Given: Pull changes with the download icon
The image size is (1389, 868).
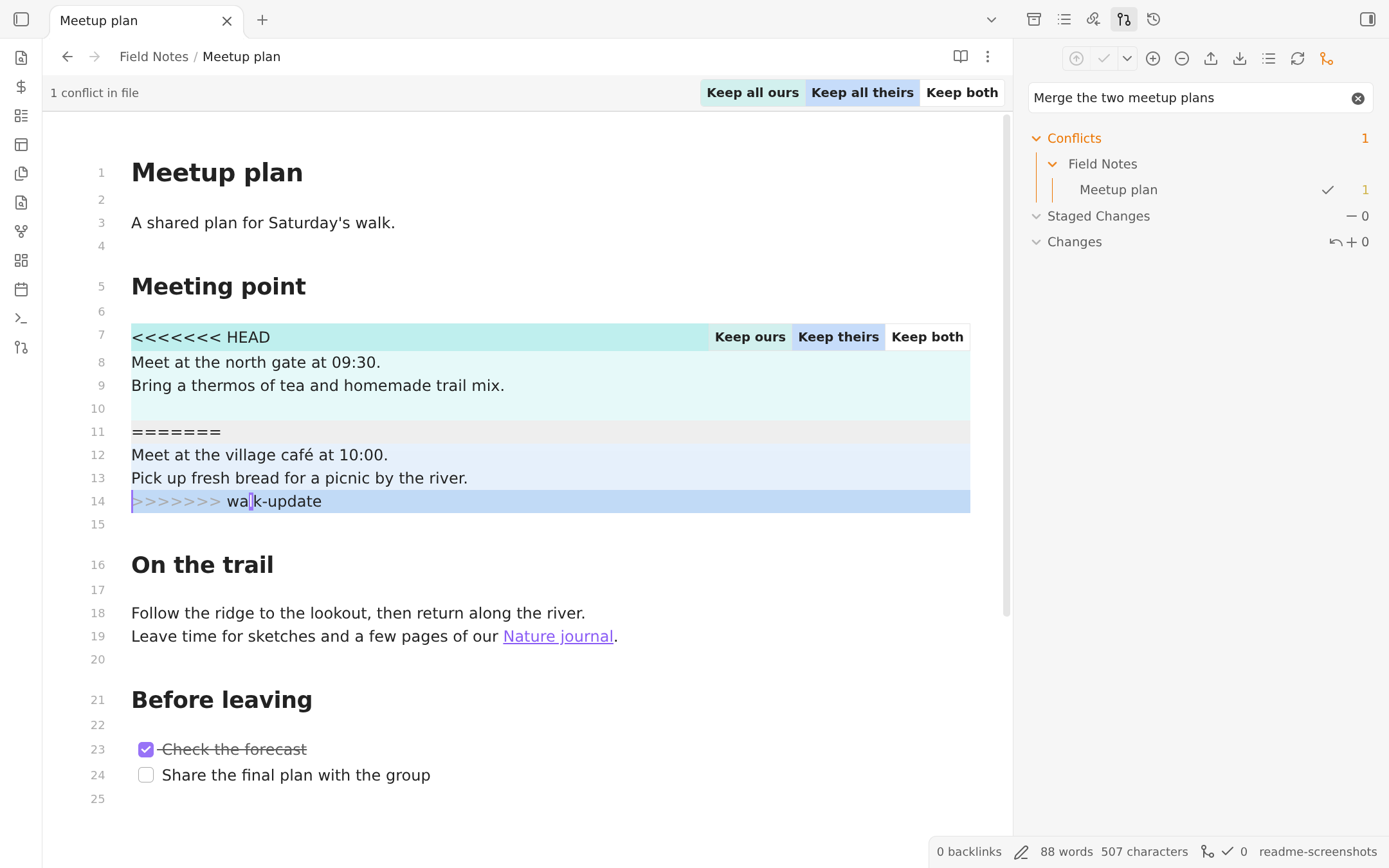Looking at the screenshot, I should coord(1240,59).
